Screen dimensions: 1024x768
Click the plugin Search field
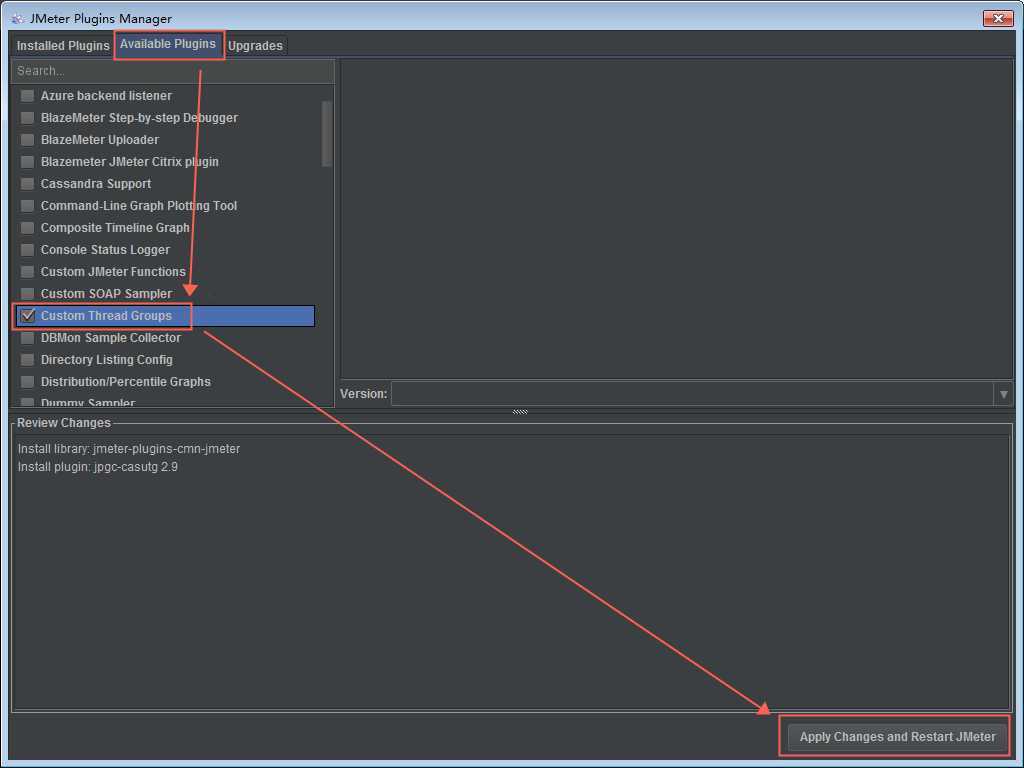point(172,71)
